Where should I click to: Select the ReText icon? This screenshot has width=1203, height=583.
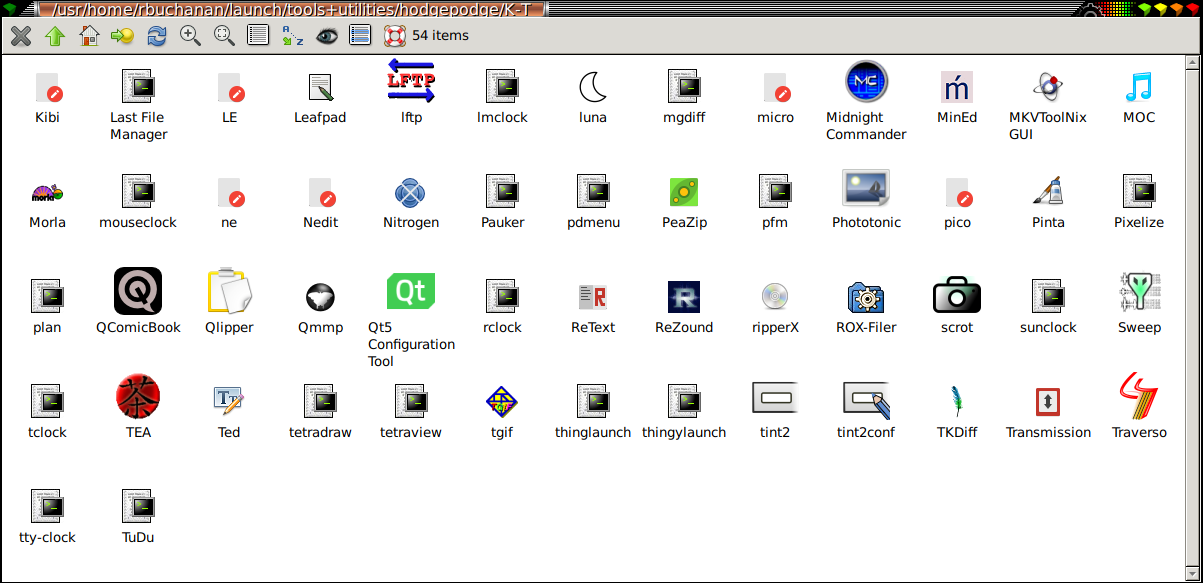(x=593, y=297)
